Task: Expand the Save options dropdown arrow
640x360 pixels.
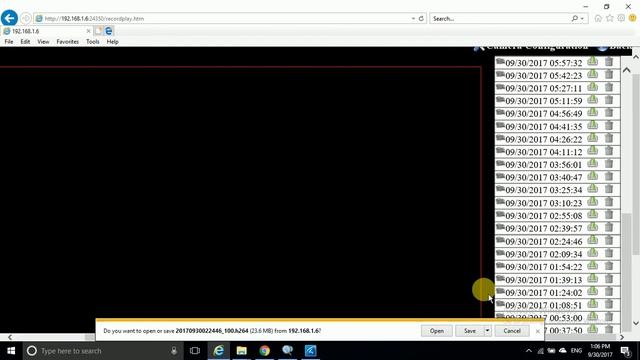Action: point(487,331)
